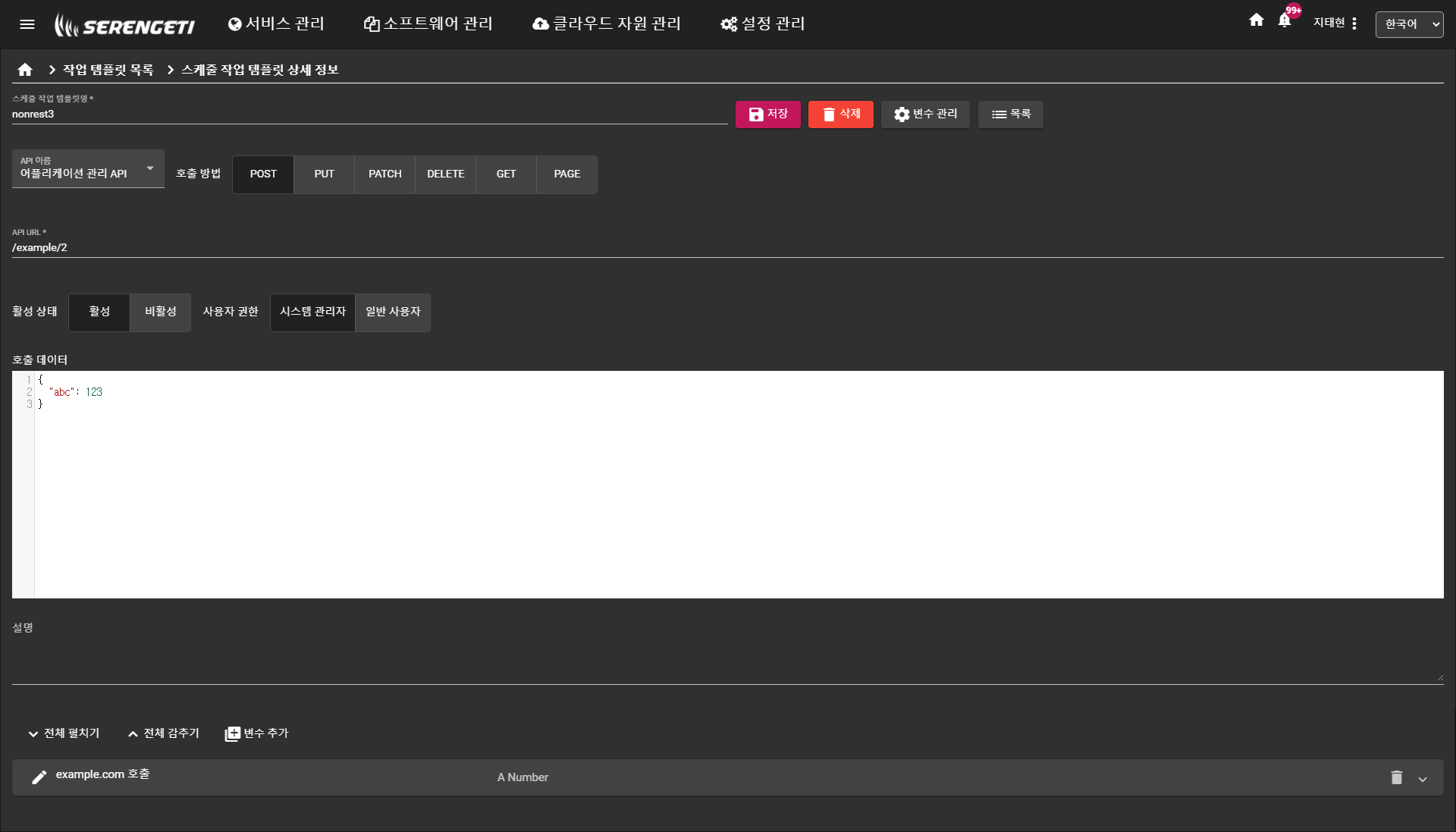This screenshot has width=1456, height=832.
Task: Delete the example.com variable with trash icon
Action: click(1396, 777)
